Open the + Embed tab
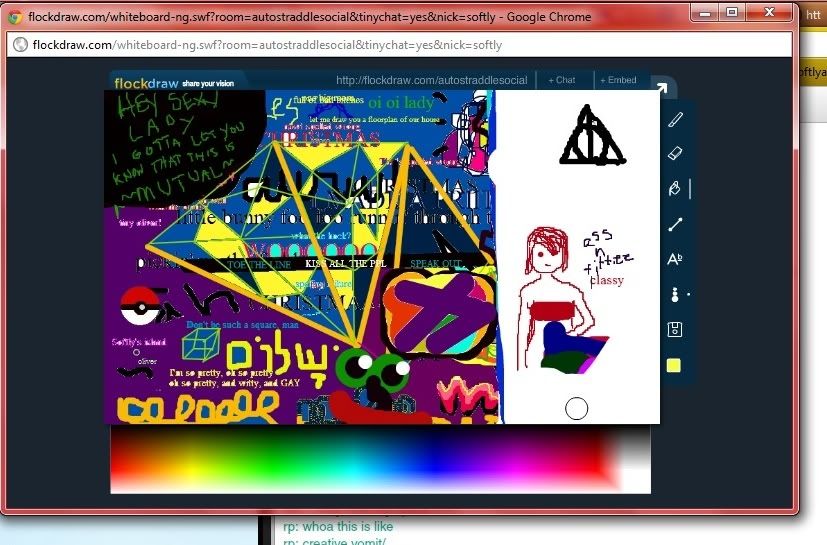Image resolution: width=827 pixels, height=545 pixels. [616, 80]
